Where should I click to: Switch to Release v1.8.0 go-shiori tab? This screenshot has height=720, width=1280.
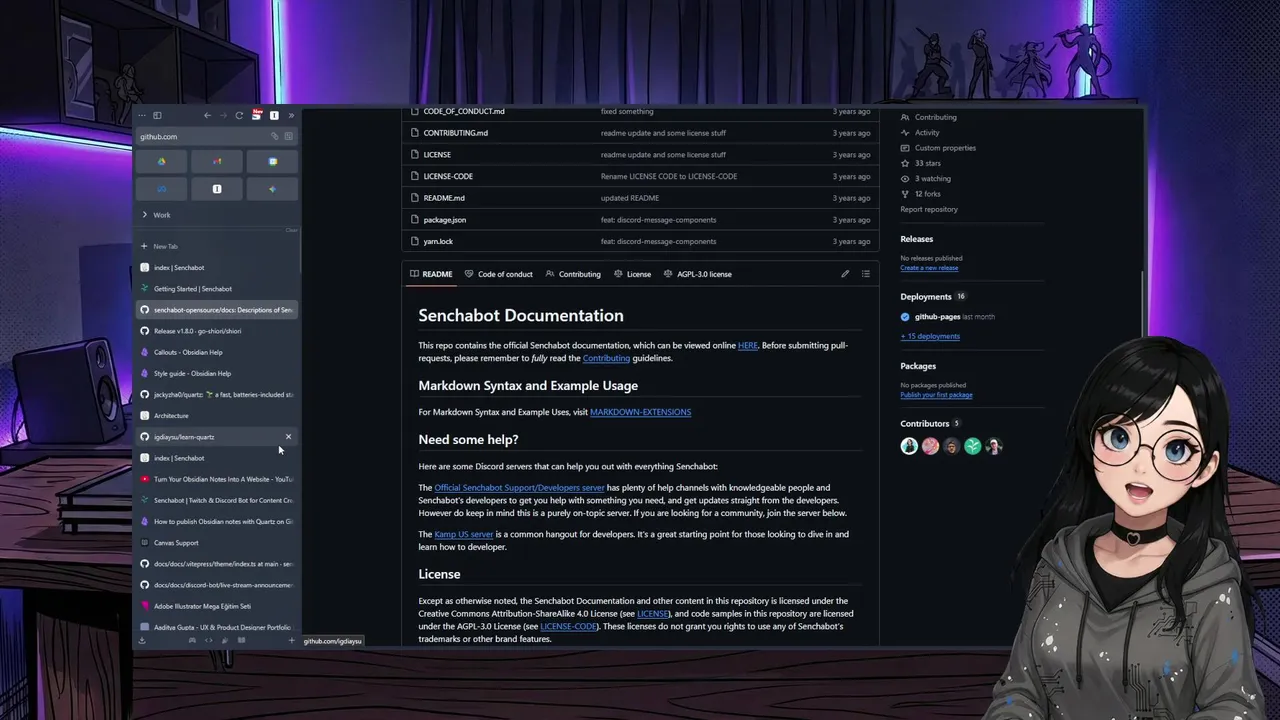tap(217, 331)
